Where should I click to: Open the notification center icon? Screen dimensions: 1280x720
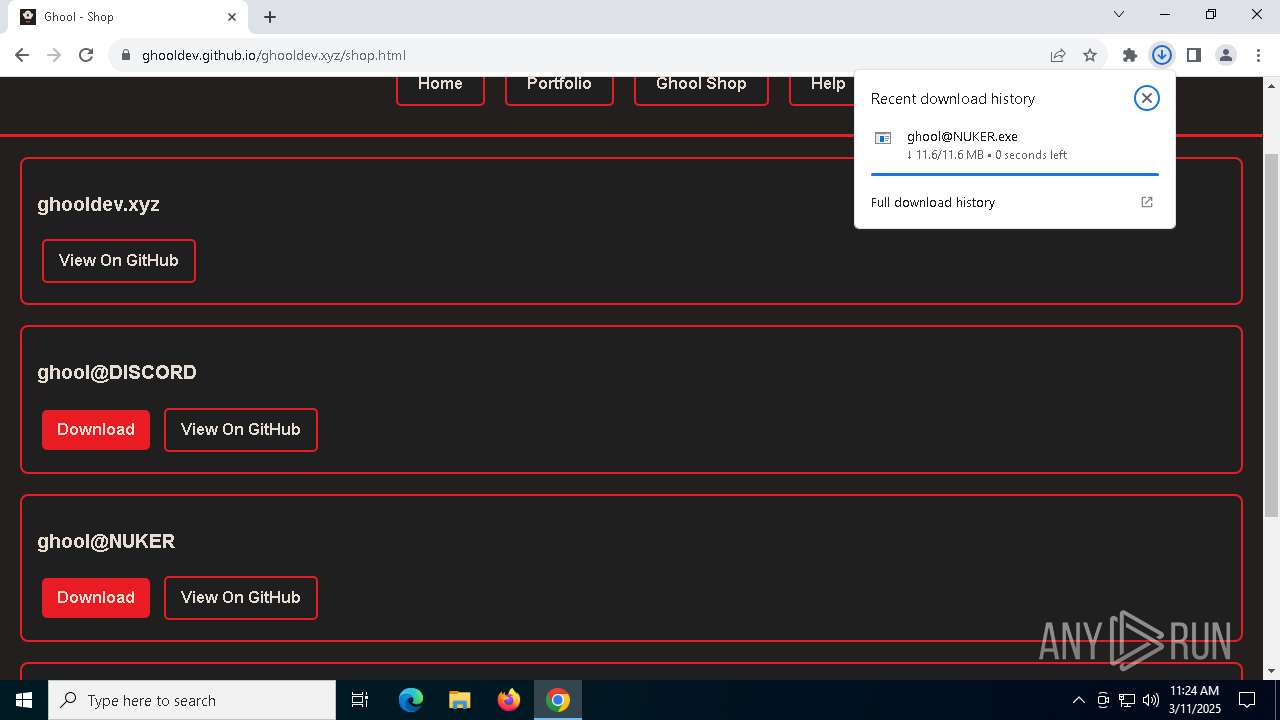[x=1247, y=700]
